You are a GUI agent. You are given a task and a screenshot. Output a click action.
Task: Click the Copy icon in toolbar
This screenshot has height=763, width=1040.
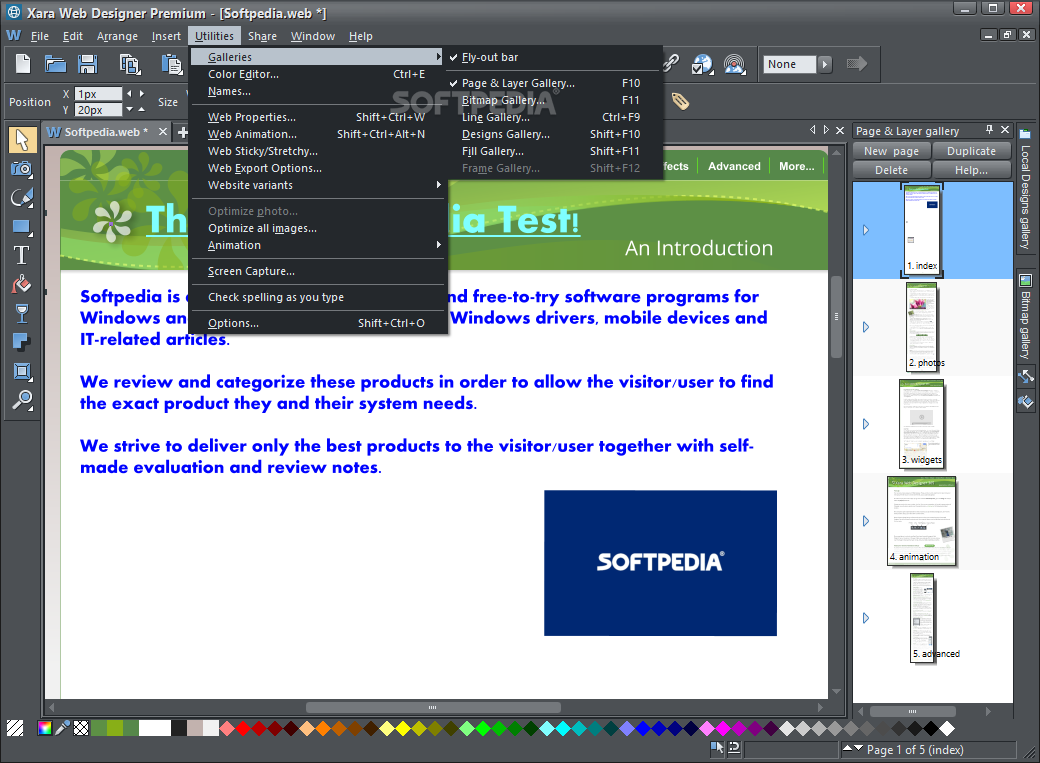[130, 64]
